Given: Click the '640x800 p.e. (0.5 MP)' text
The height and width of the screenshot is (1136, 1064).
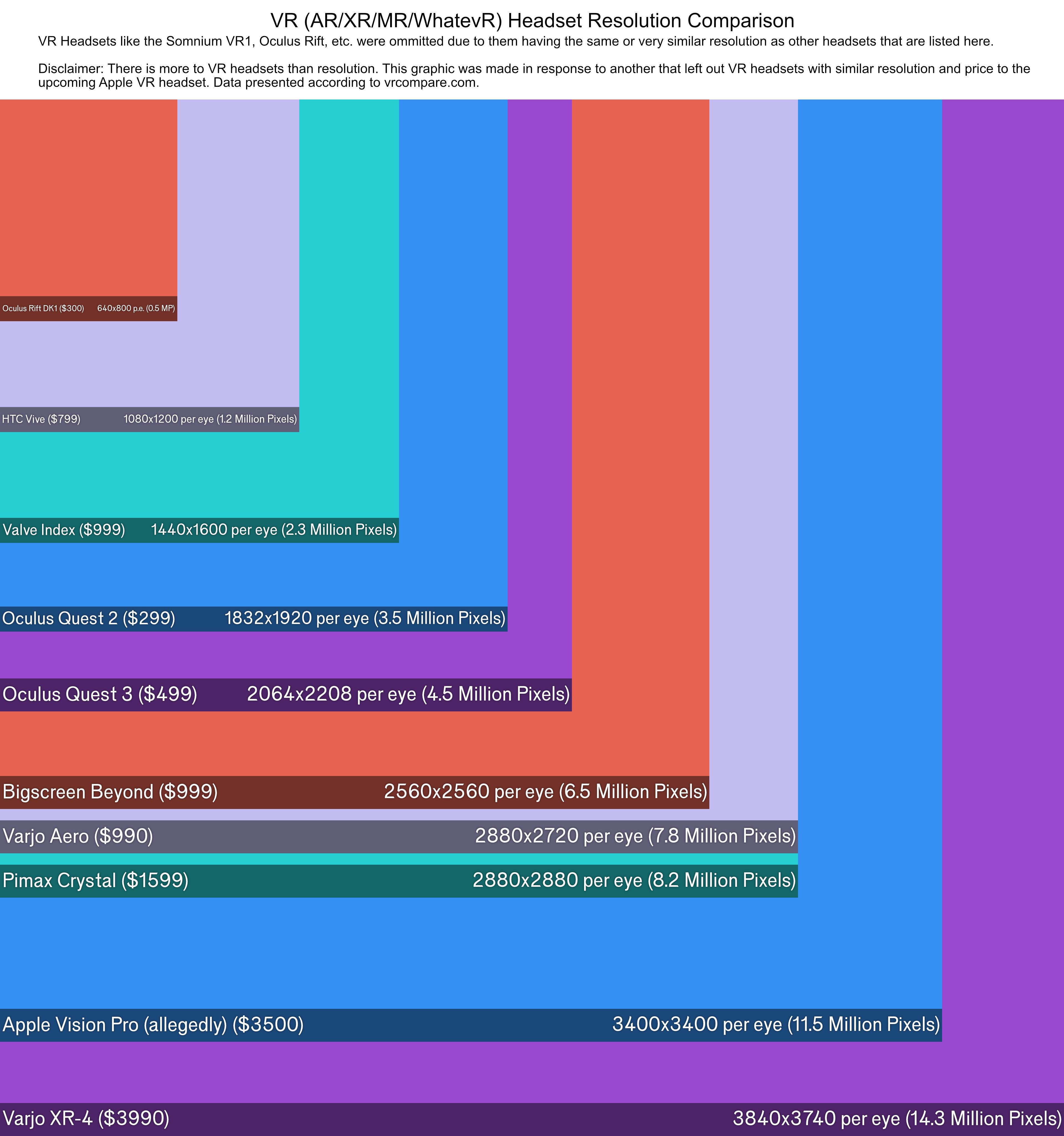Looking at the screenshot, I should [x=136, y=308].
